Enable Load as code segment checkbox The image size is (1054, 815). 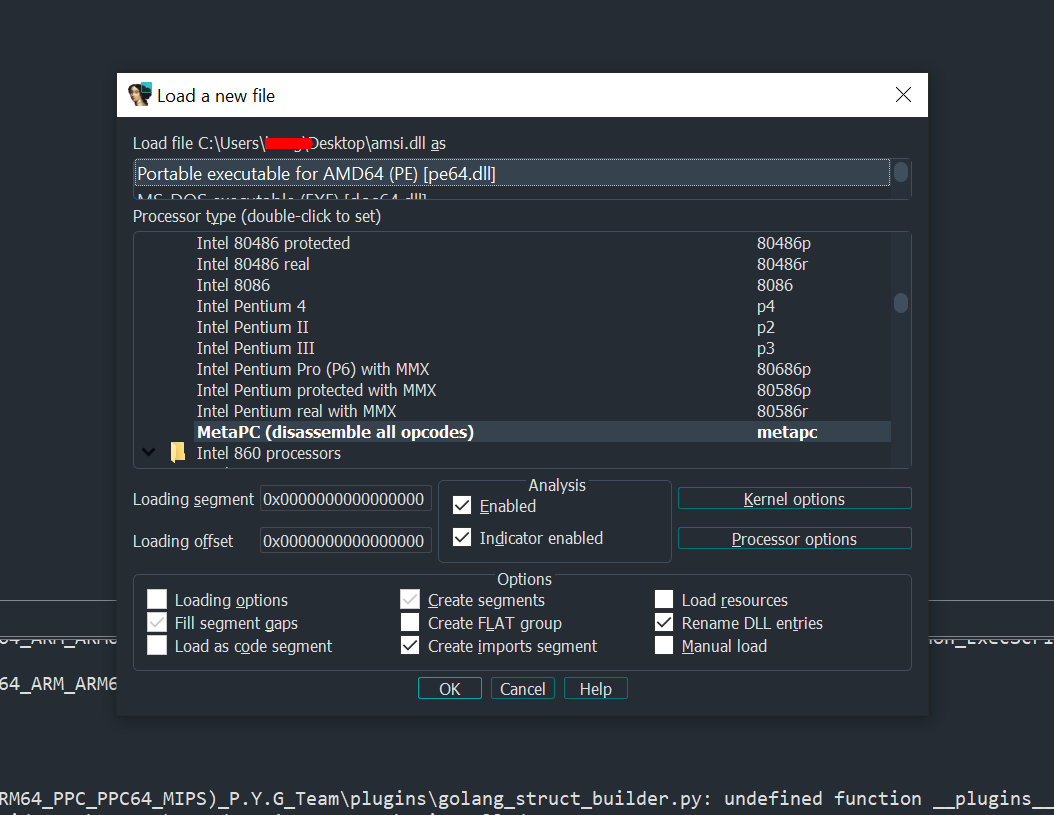157,646
